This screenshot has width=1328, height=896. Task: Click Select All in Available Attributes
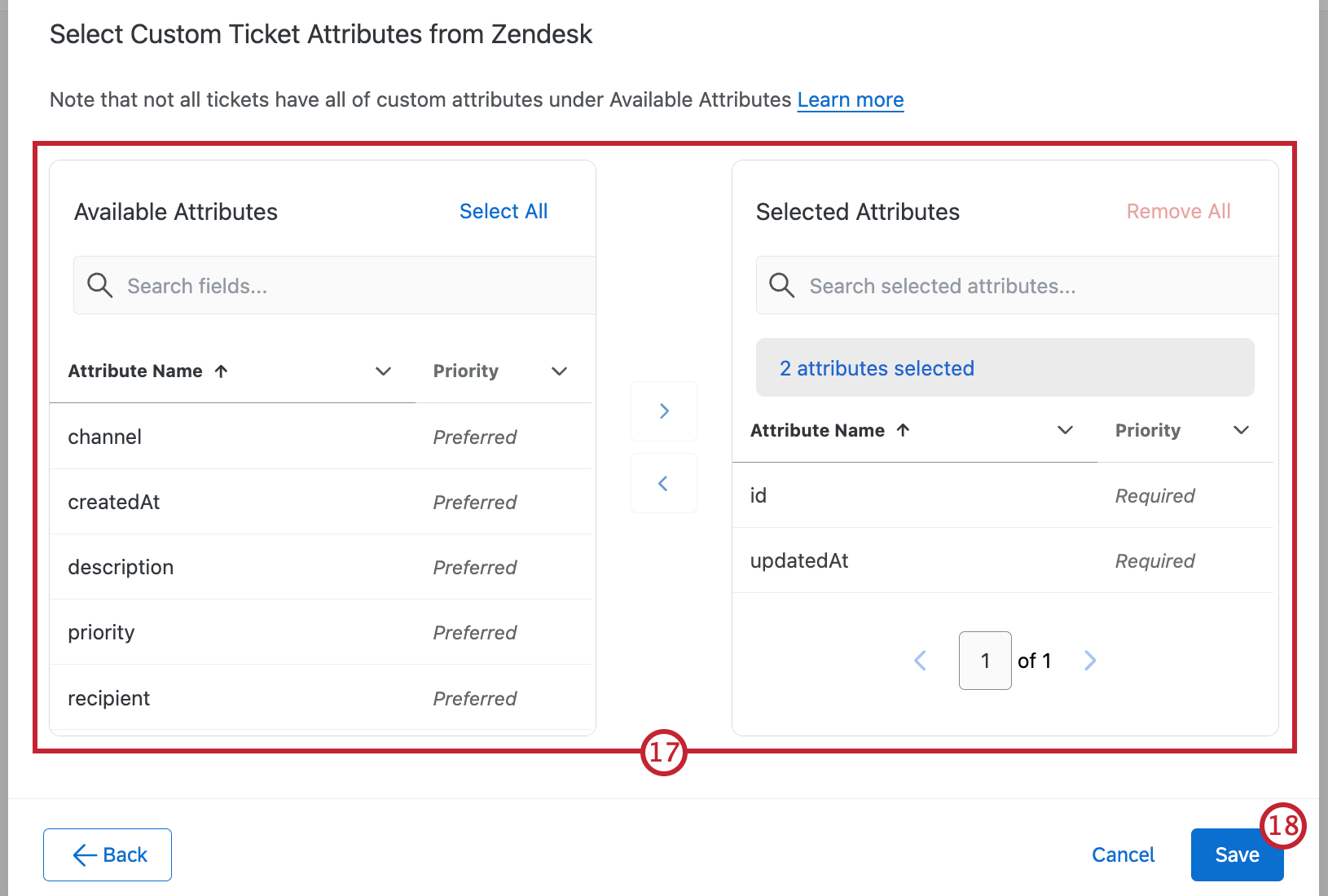pyautogui.click(x=503, y=211)
